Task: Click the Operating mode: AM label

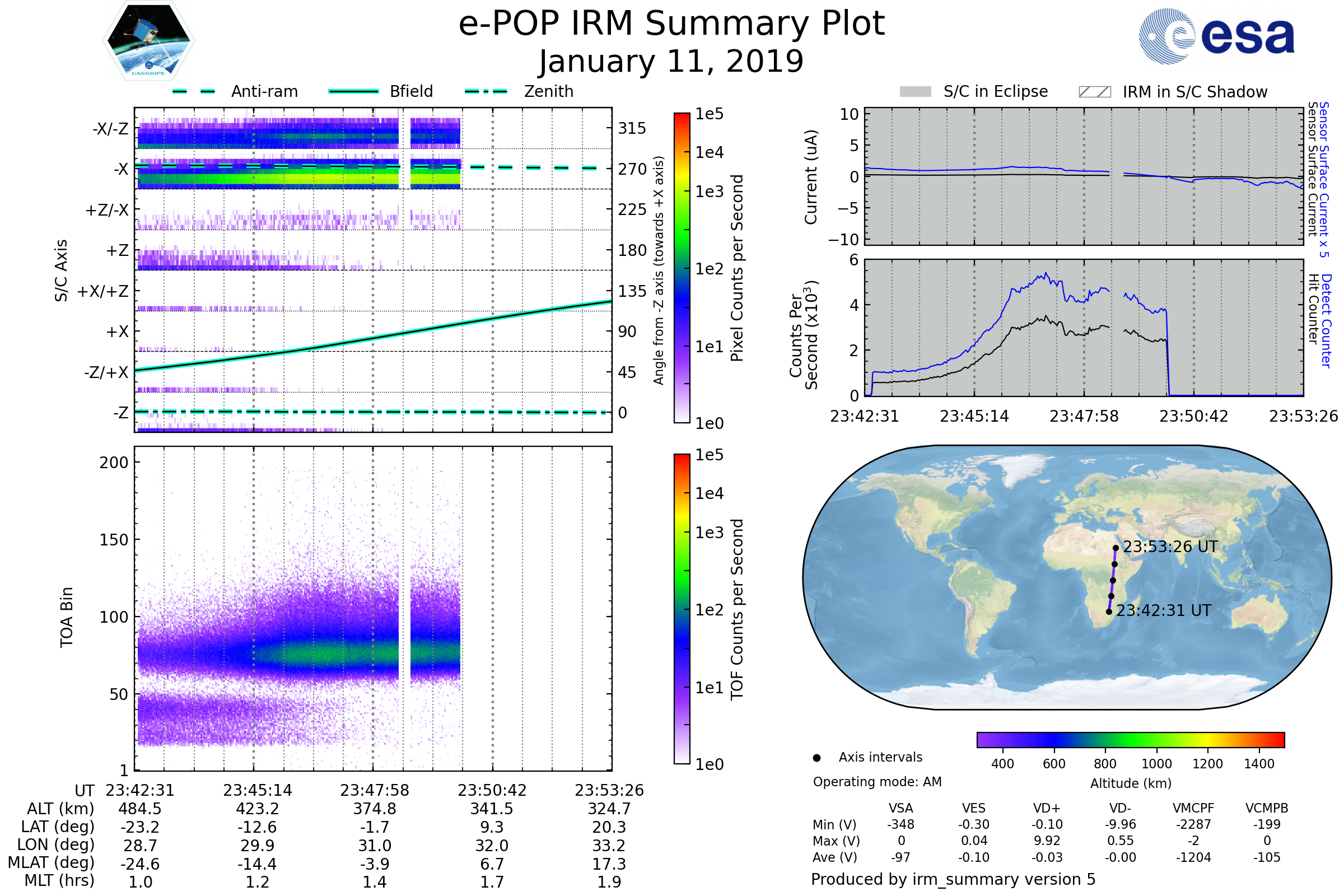Action: pos(877,782)
